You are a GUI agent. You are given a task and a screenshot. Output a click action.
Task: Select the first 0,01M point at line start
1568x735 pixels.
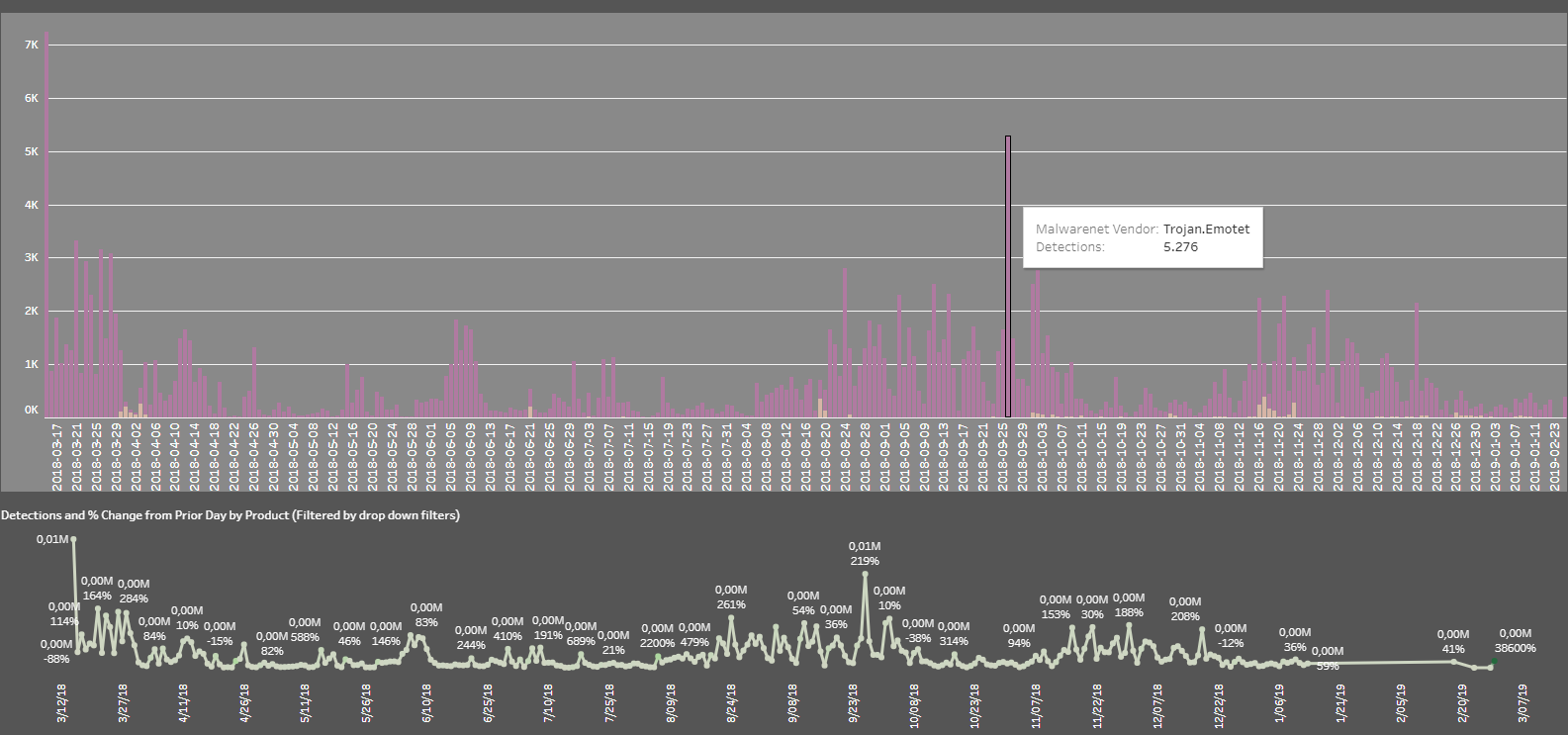click(x=73, y=539)
